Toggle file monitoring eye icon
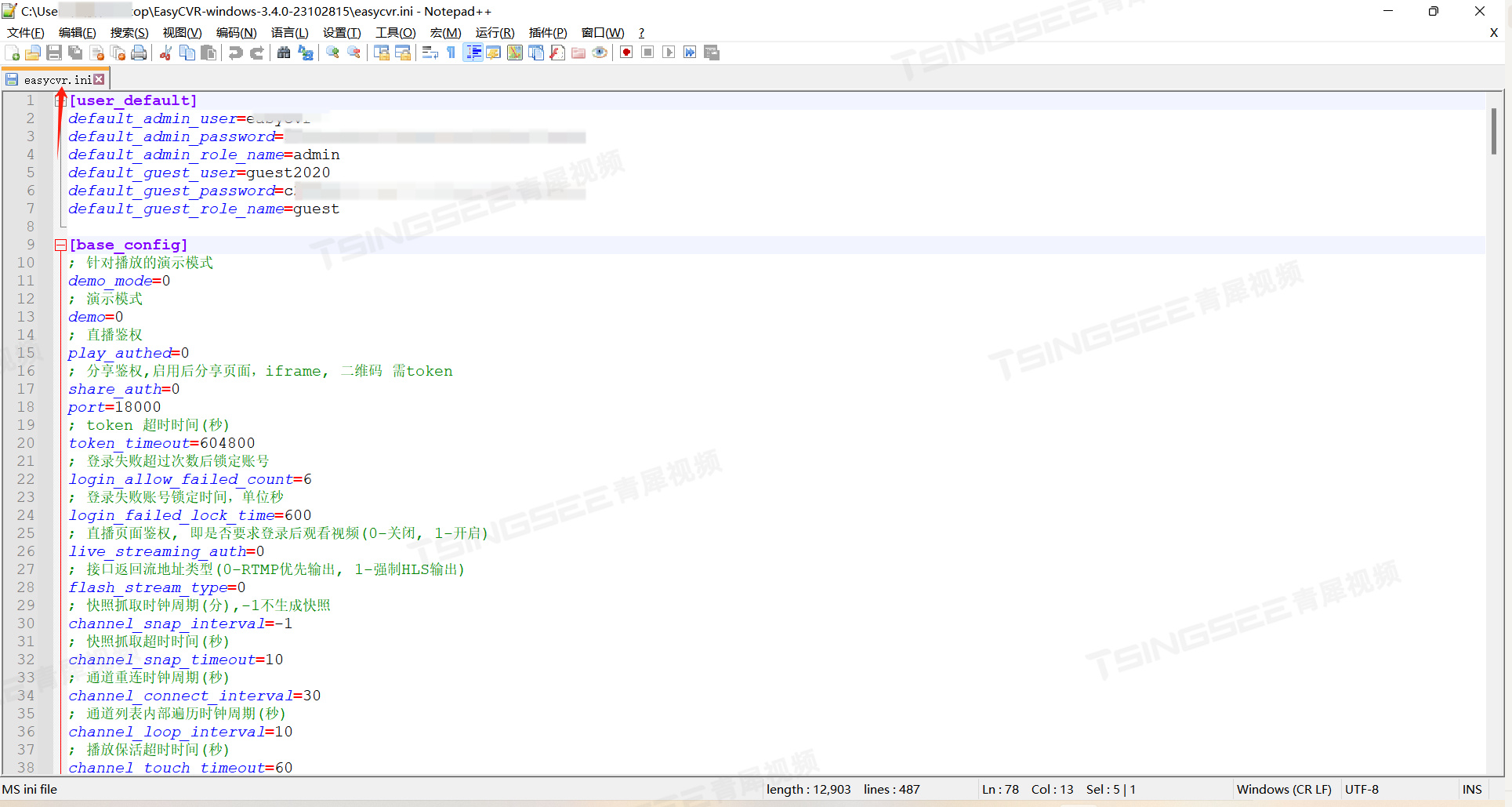This screenshot has width=1512, height=807. [600, 53]
